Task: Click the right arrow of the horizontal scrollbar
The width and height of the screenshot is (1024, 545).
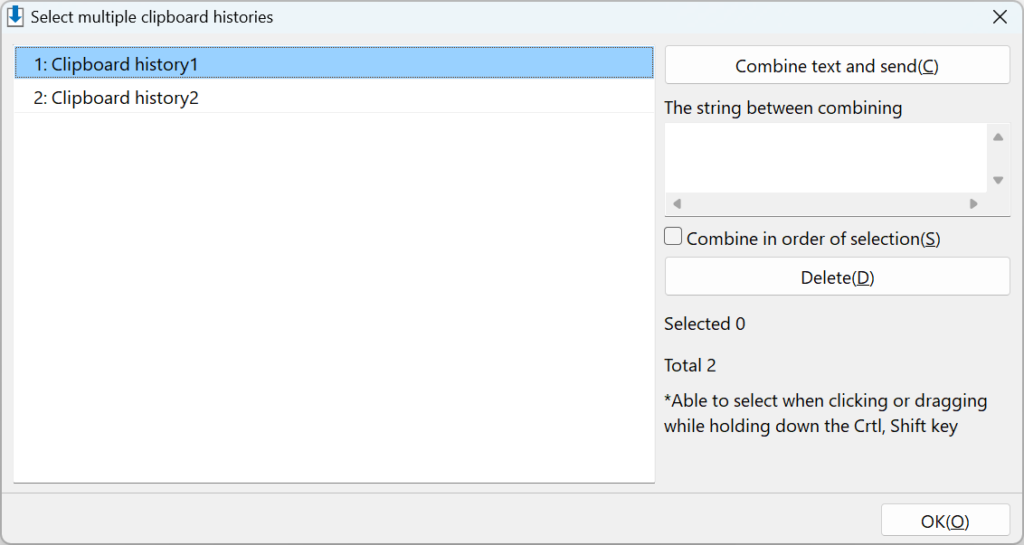Action: point(974,204)
